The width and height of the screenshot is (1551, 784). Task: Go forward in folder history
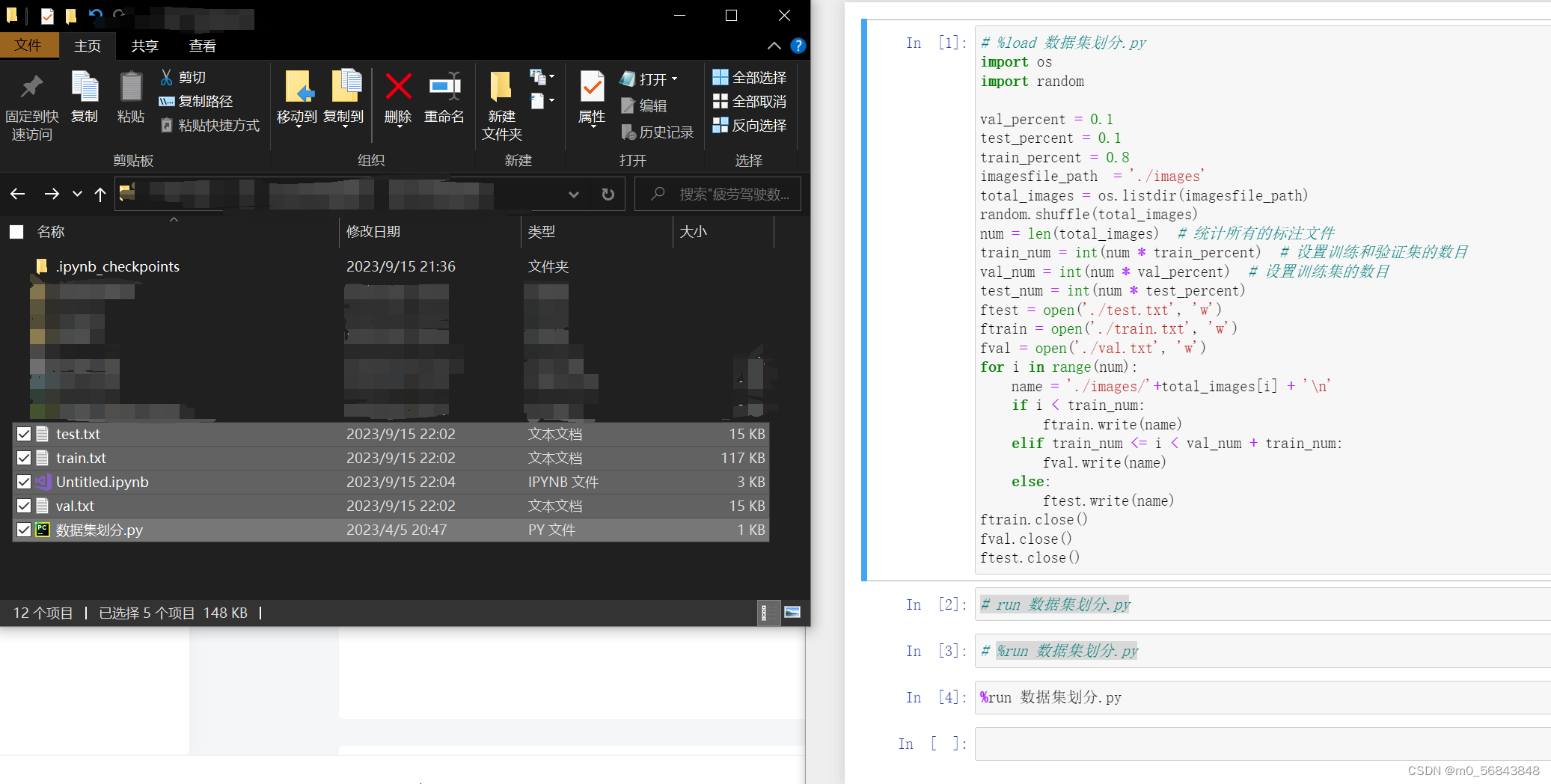tap(52, 195)
